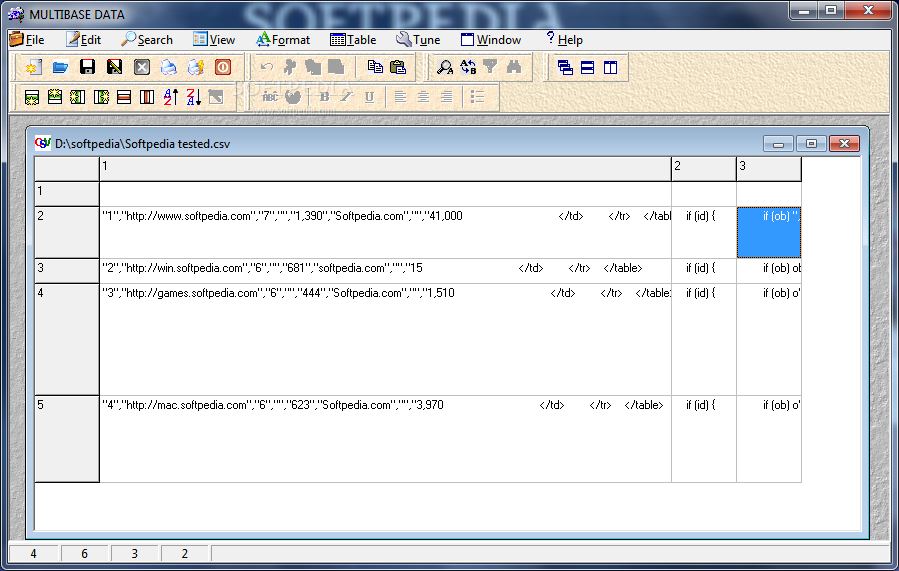Save the file with the floppy icon
The image size is (899, 571).
pos(87,67)
